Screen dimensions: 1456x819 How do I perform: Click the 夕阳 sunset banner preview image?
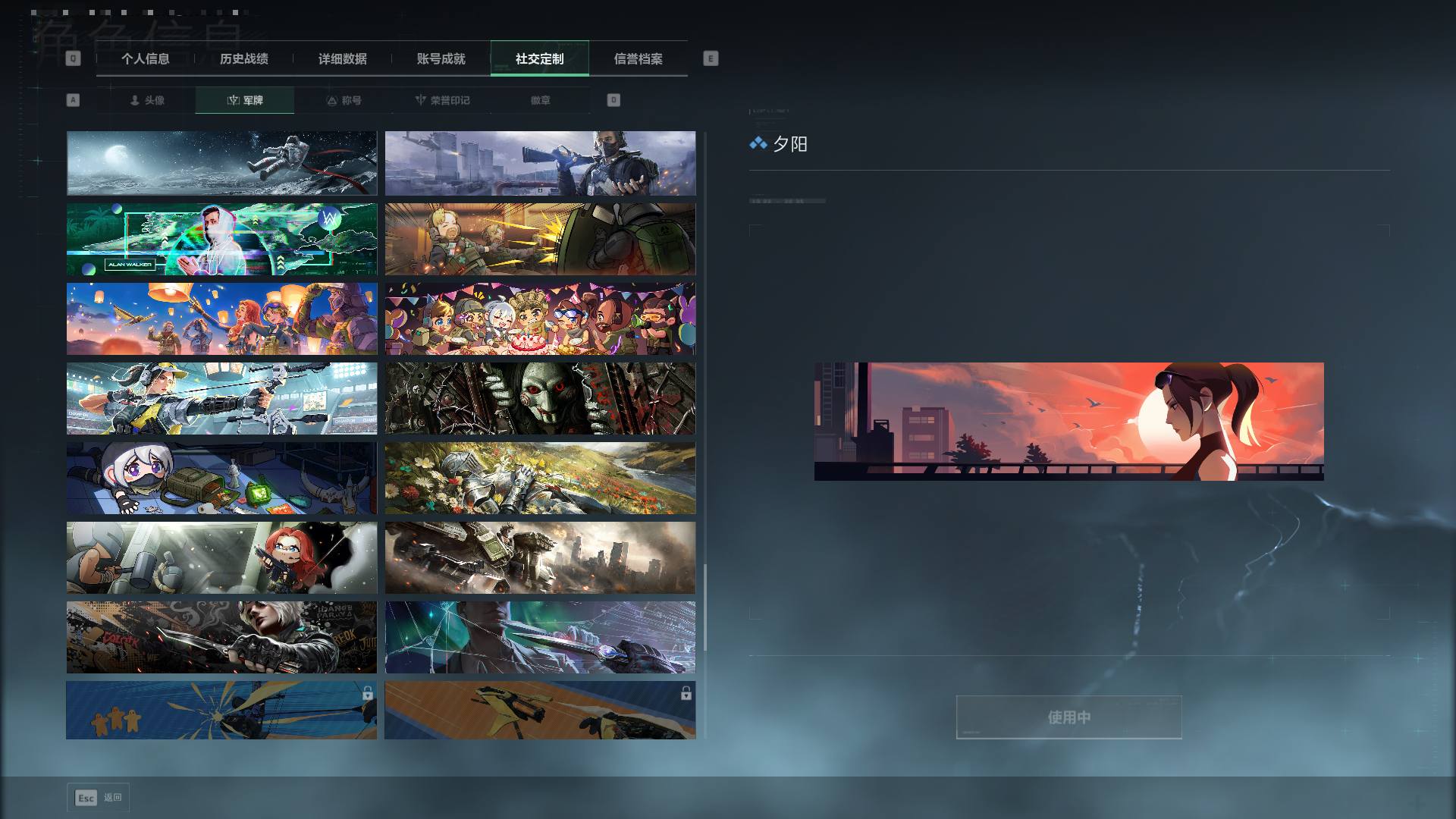(x=1068, y=422)
